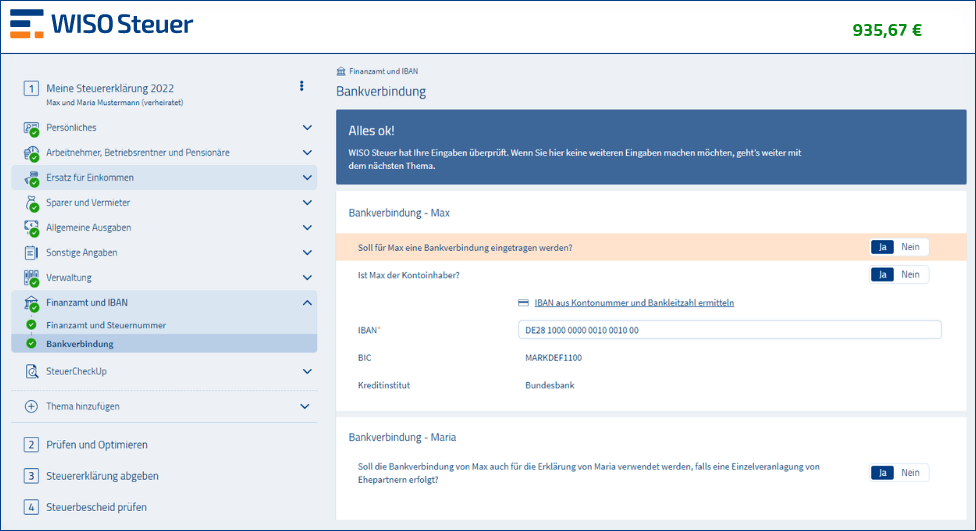The image size is (976, 531).
Task: Click the Ersatz für Einkommen icon
Action: [x=31, y=178]
